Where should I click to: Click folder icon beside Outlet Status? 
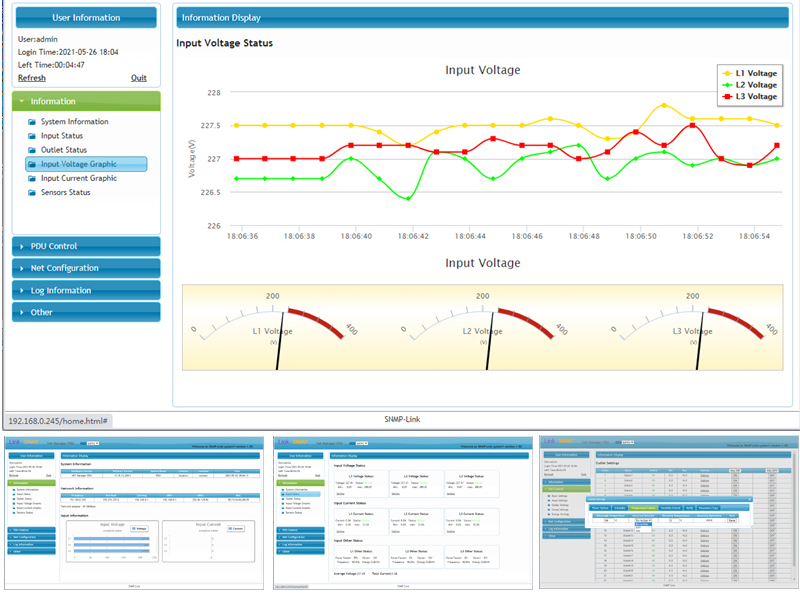point(32,150)
